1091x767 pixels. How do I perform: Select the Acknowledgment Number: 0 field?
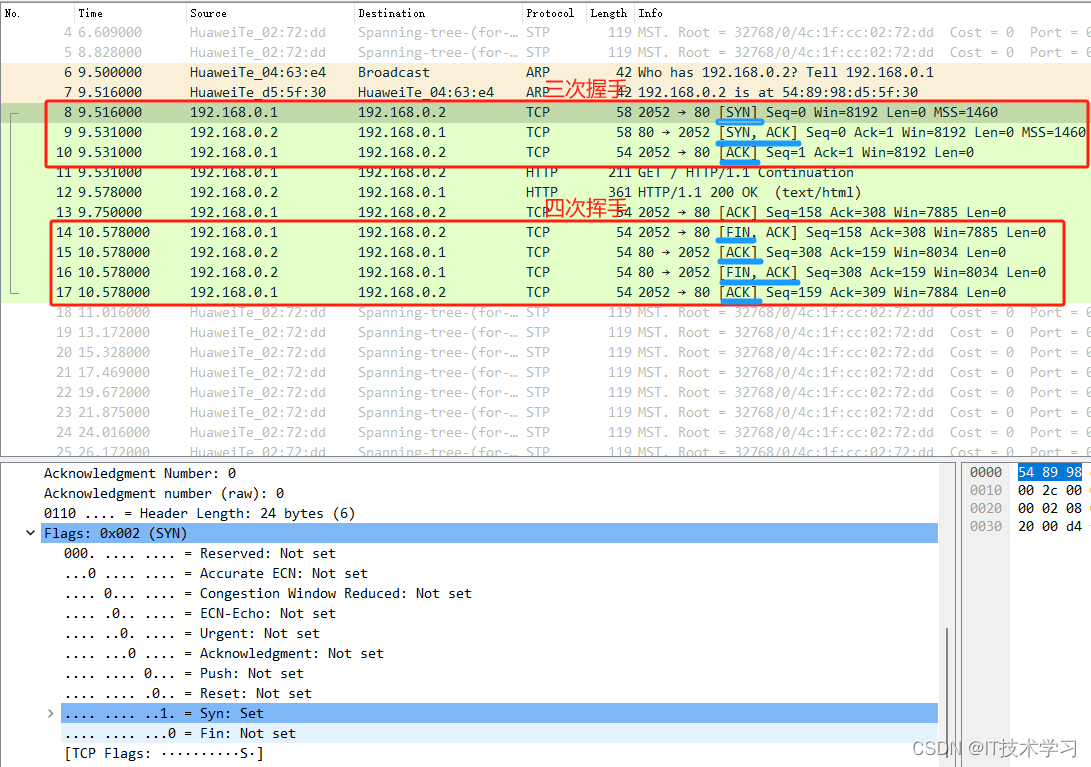(x=140, y=473)
